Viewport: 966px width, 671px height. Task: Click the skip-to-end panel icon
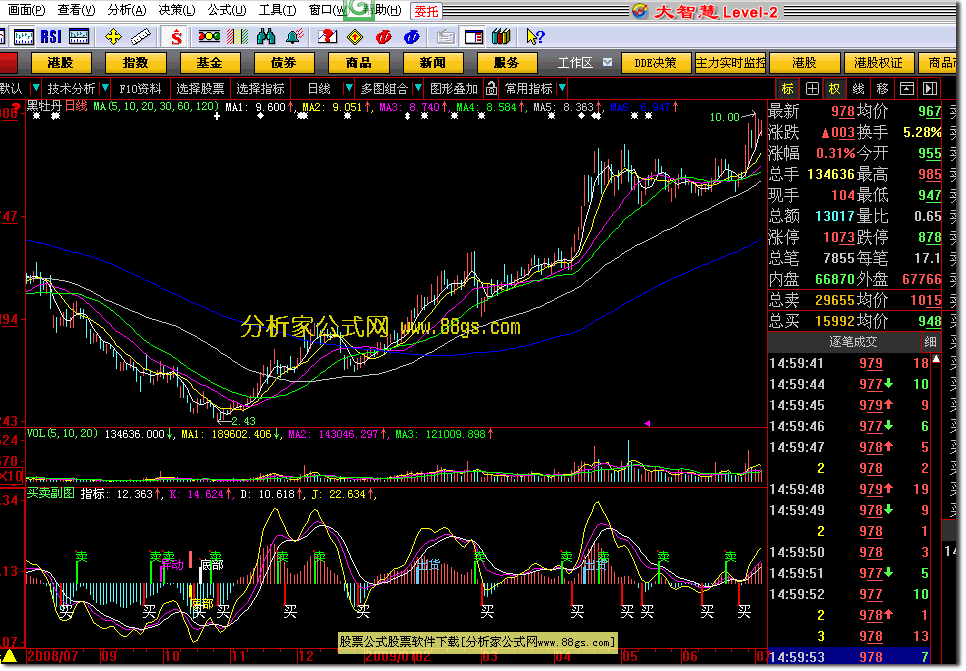(930, 89)
